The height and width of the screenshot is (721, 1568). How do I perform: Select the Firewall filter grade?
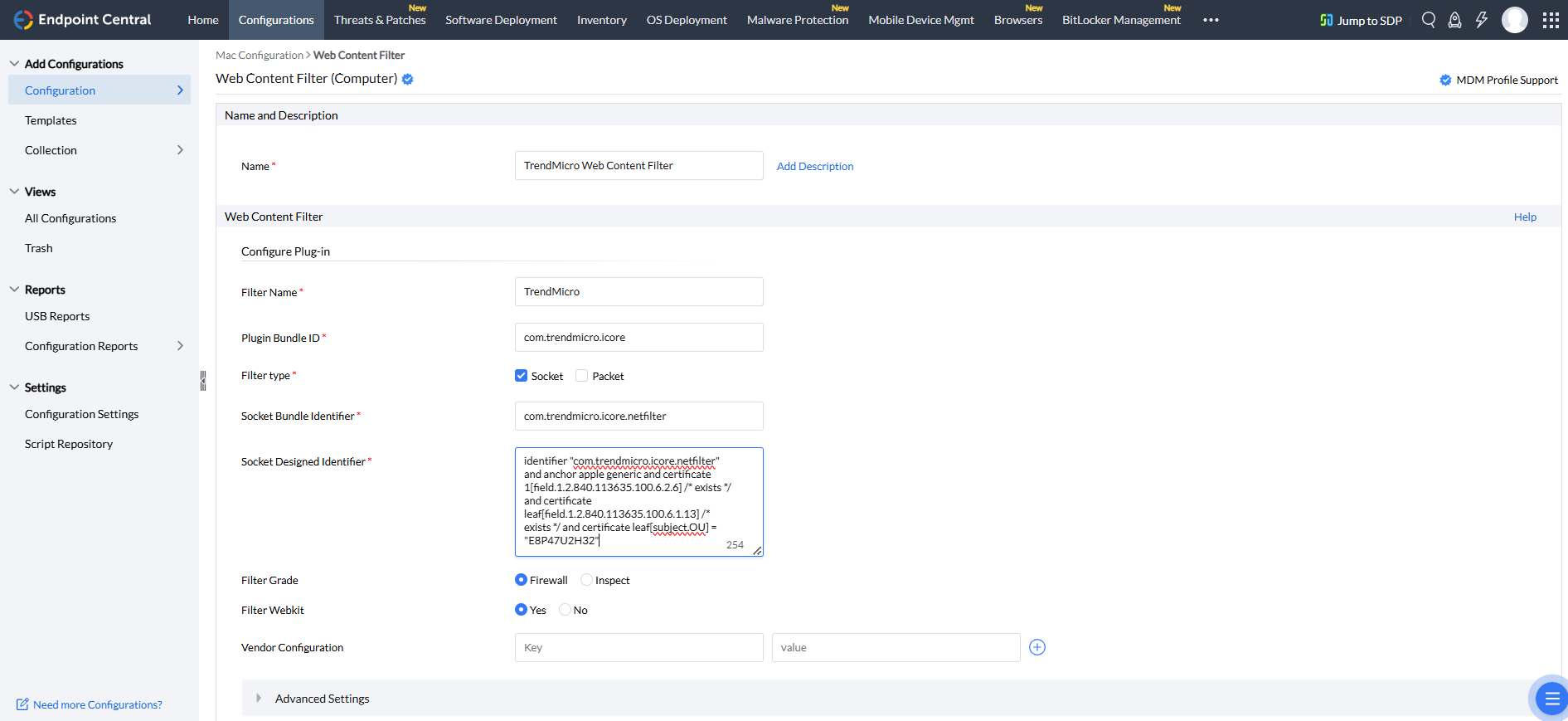(x=521, y=580)
